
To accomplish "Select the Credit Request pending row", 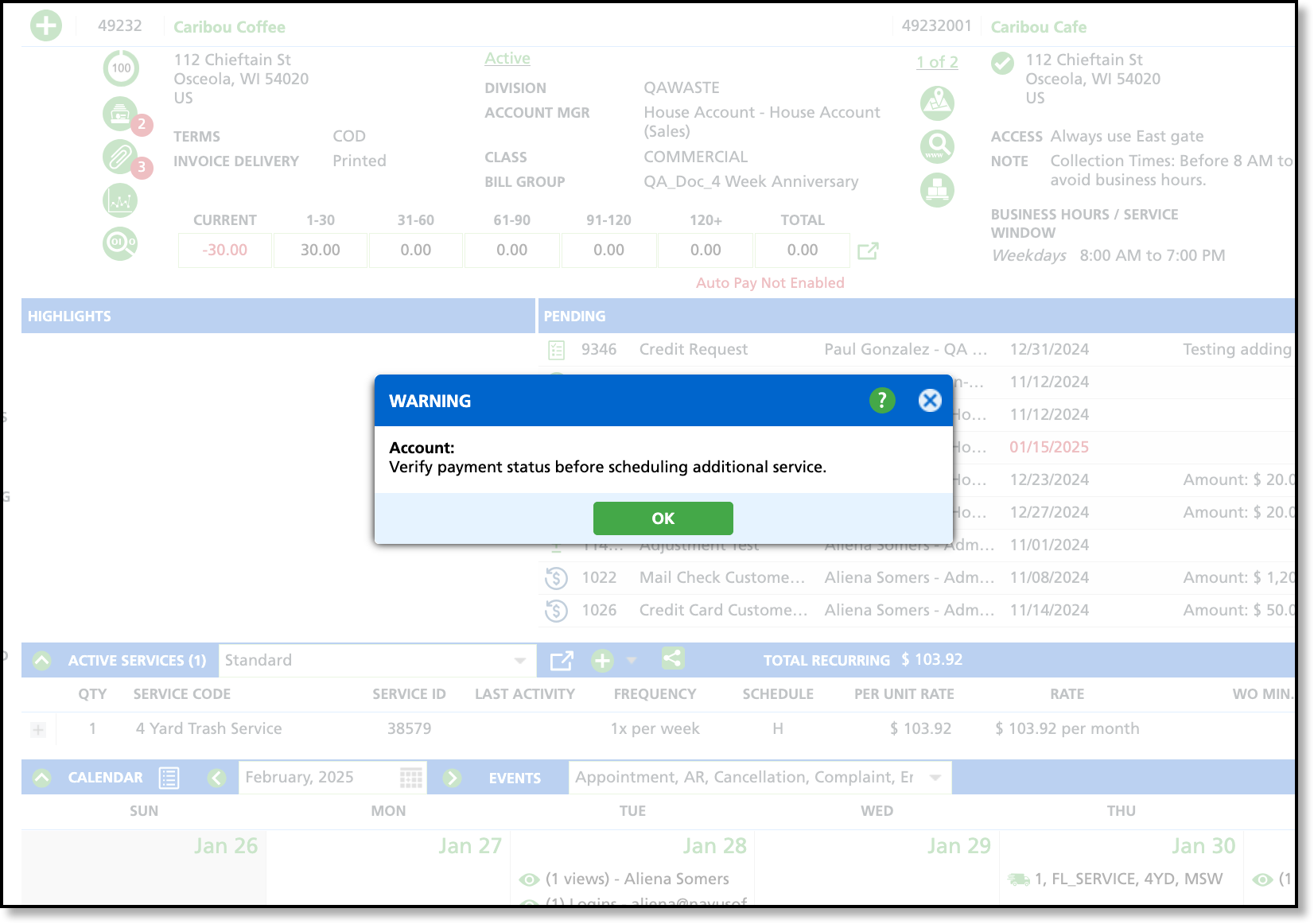I will (x=917, y=350).
